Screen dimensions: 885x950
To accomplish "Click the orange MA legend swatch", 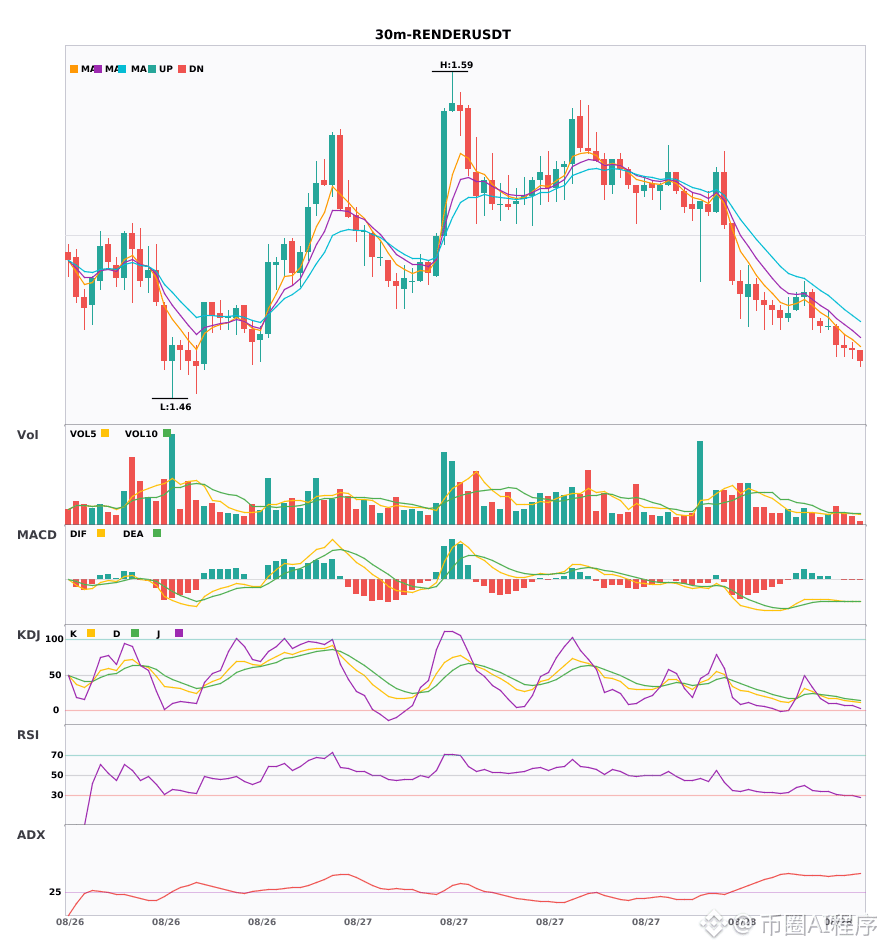I will (74, 69).
